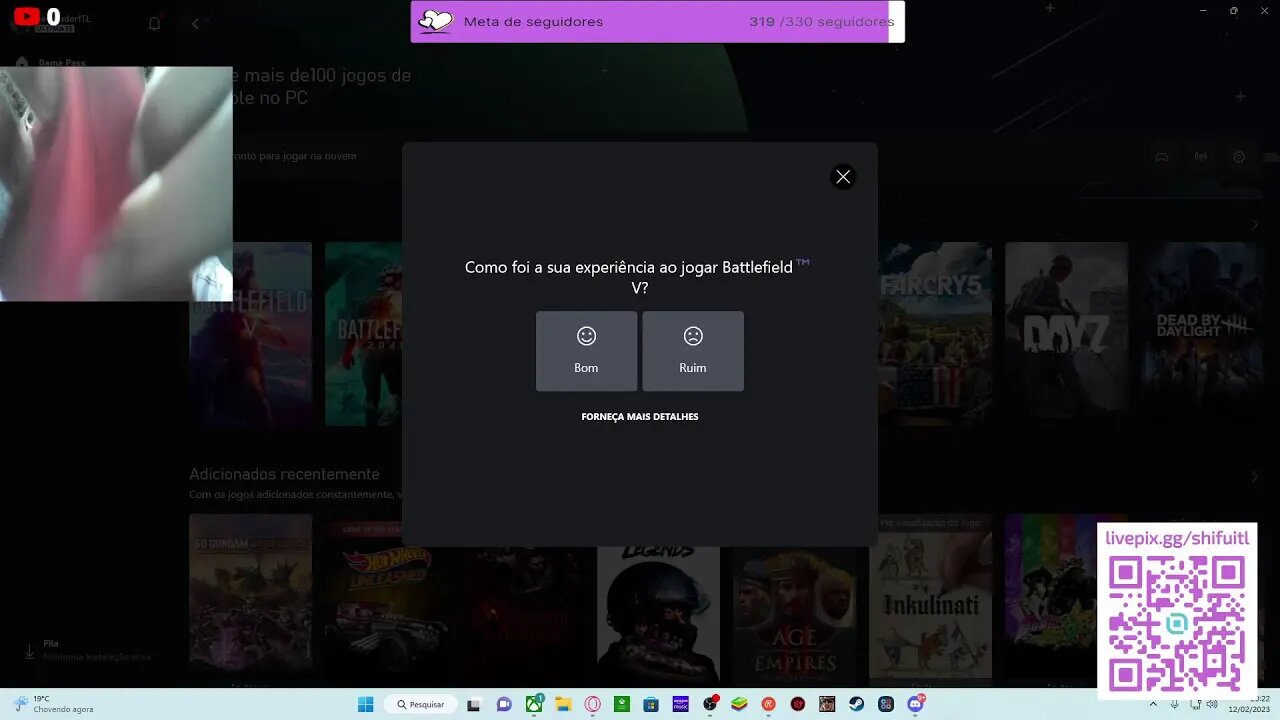Screen dimensions: 1280x720
Task: Open the Opera browser taskbar icon
Action: point(592,704)
